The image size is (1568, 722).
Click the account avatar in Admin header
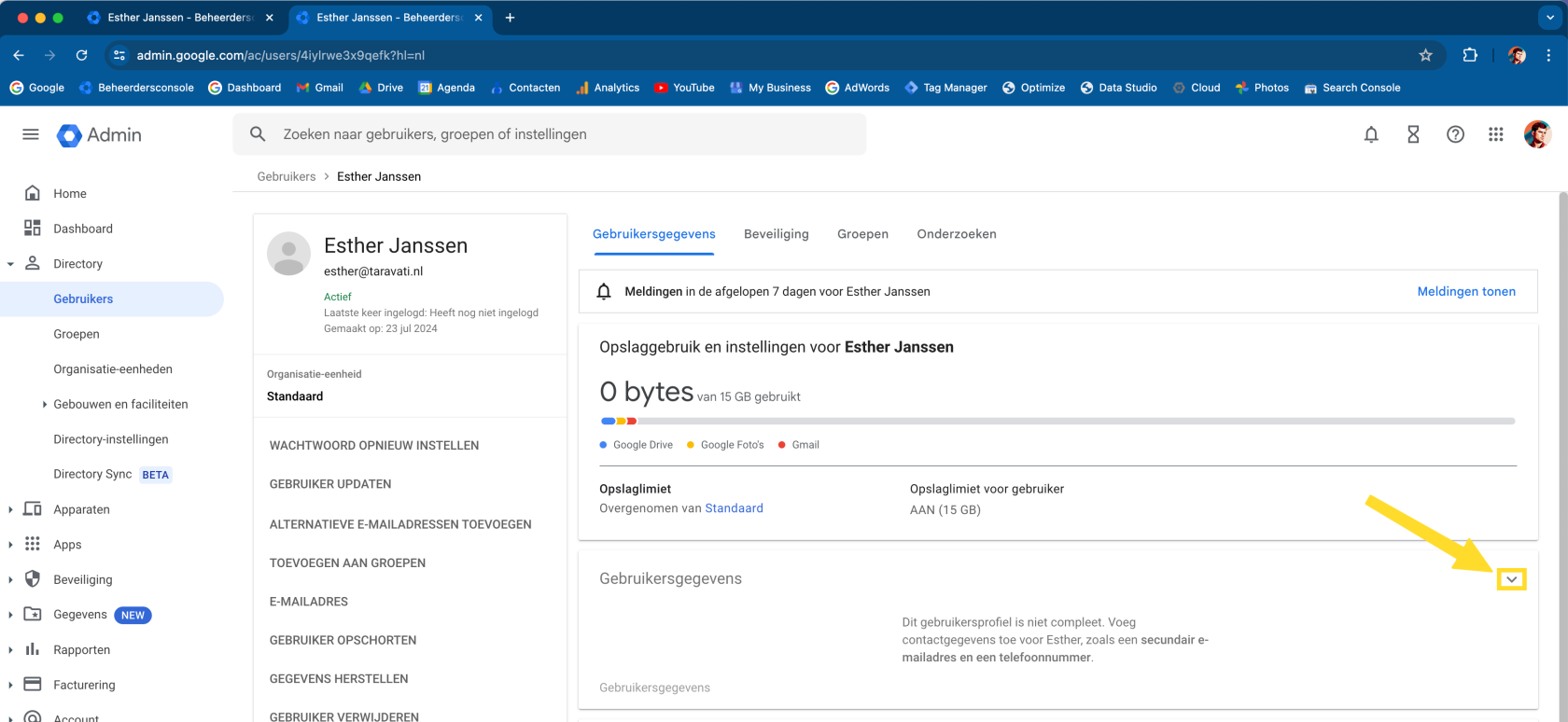pos(1537,134)
